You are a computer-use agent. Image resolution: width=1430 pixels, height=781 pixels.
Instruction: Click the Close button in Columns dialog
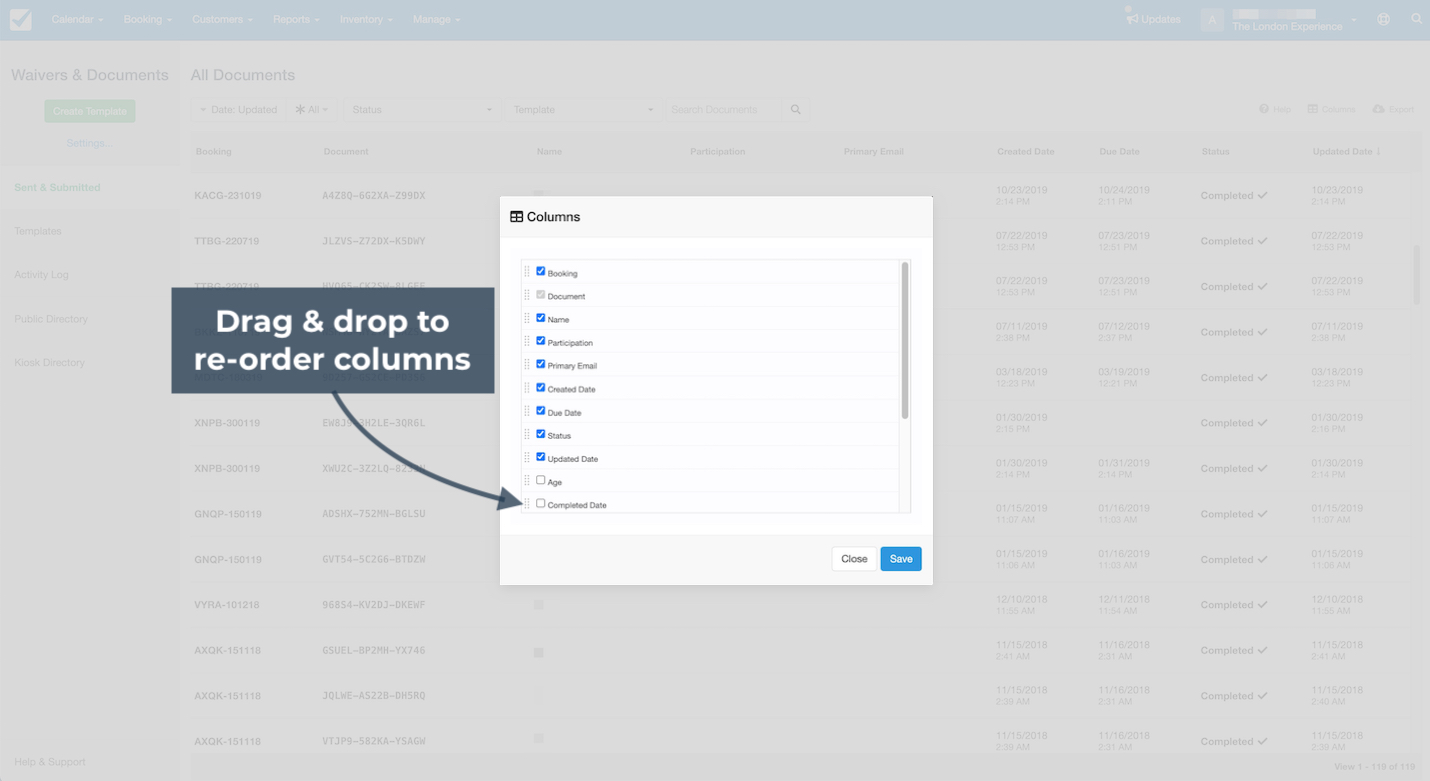click(x=854, y=559)
